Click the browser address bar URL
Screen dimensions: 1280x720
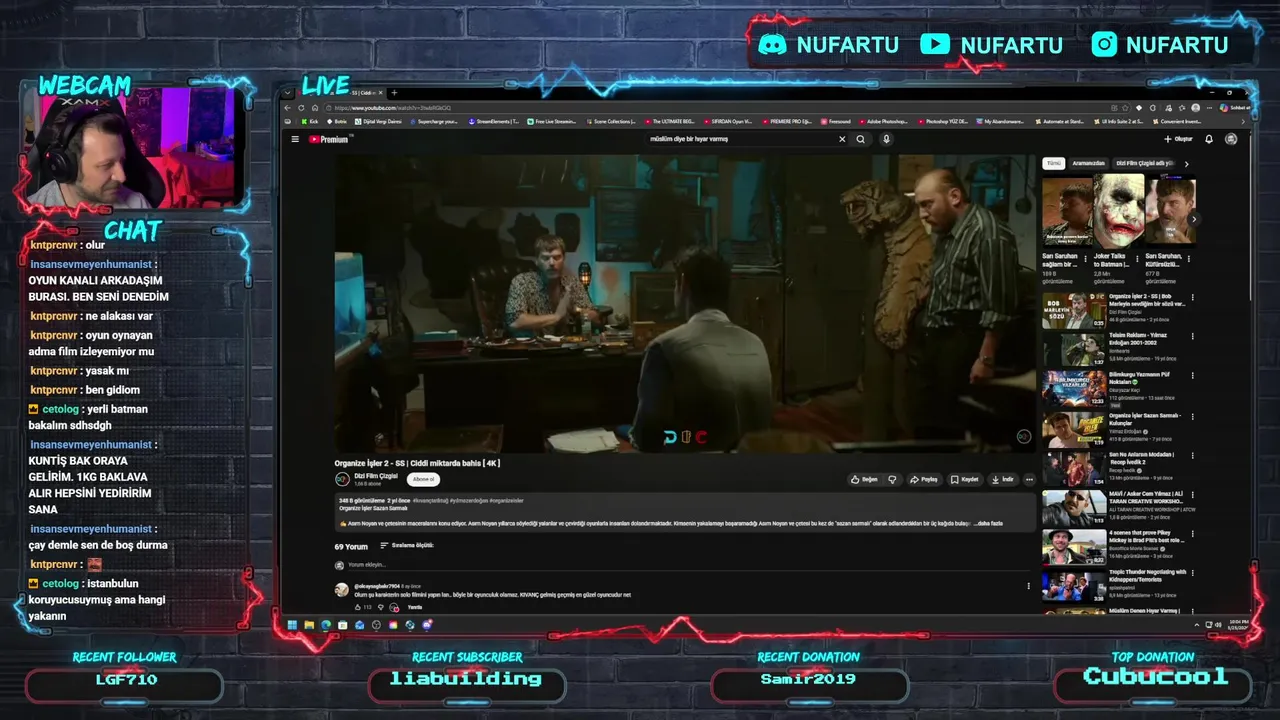point(393,108)
